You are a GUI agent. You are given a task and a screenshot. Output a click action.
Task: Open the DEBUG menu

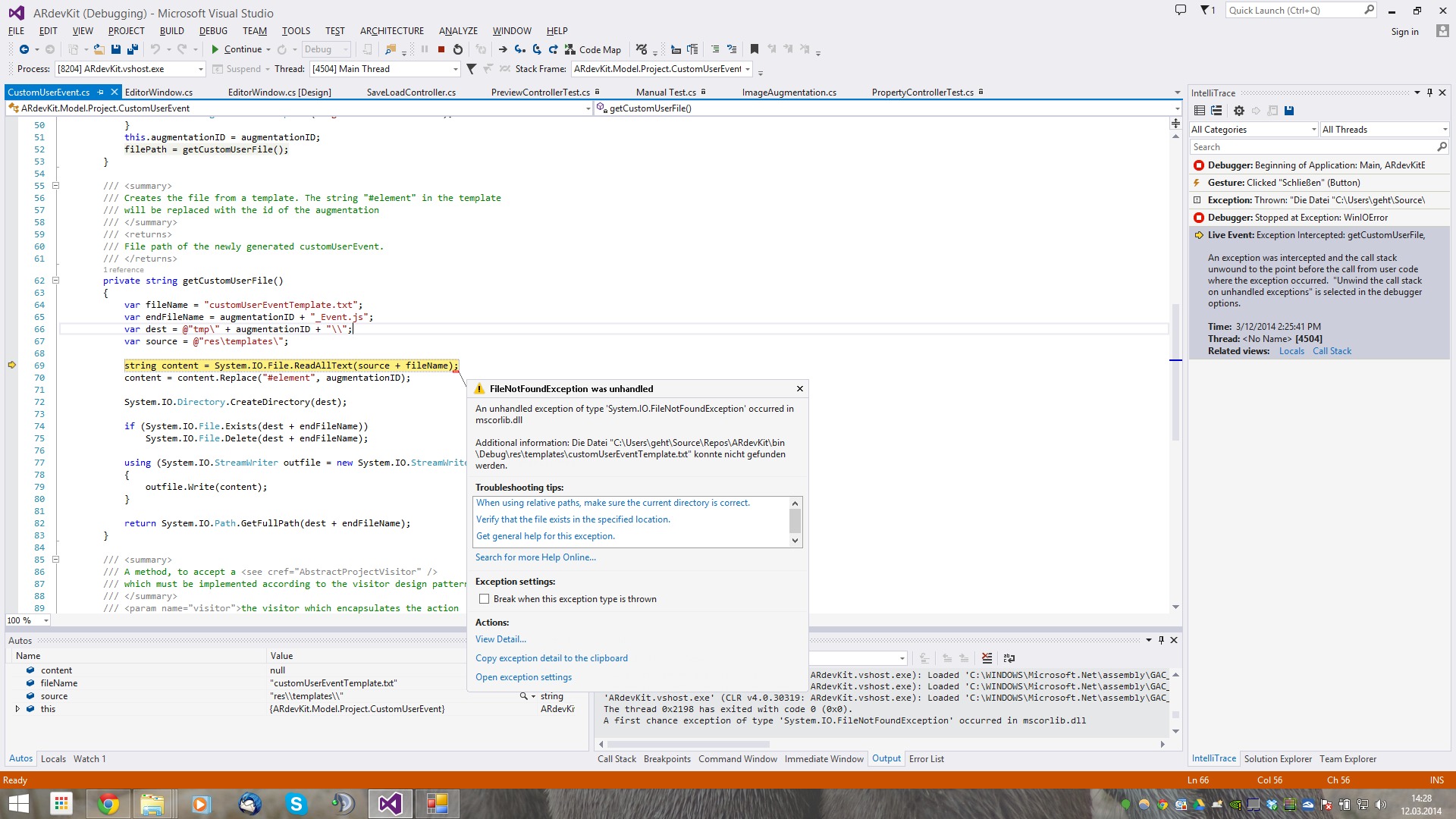213,31
